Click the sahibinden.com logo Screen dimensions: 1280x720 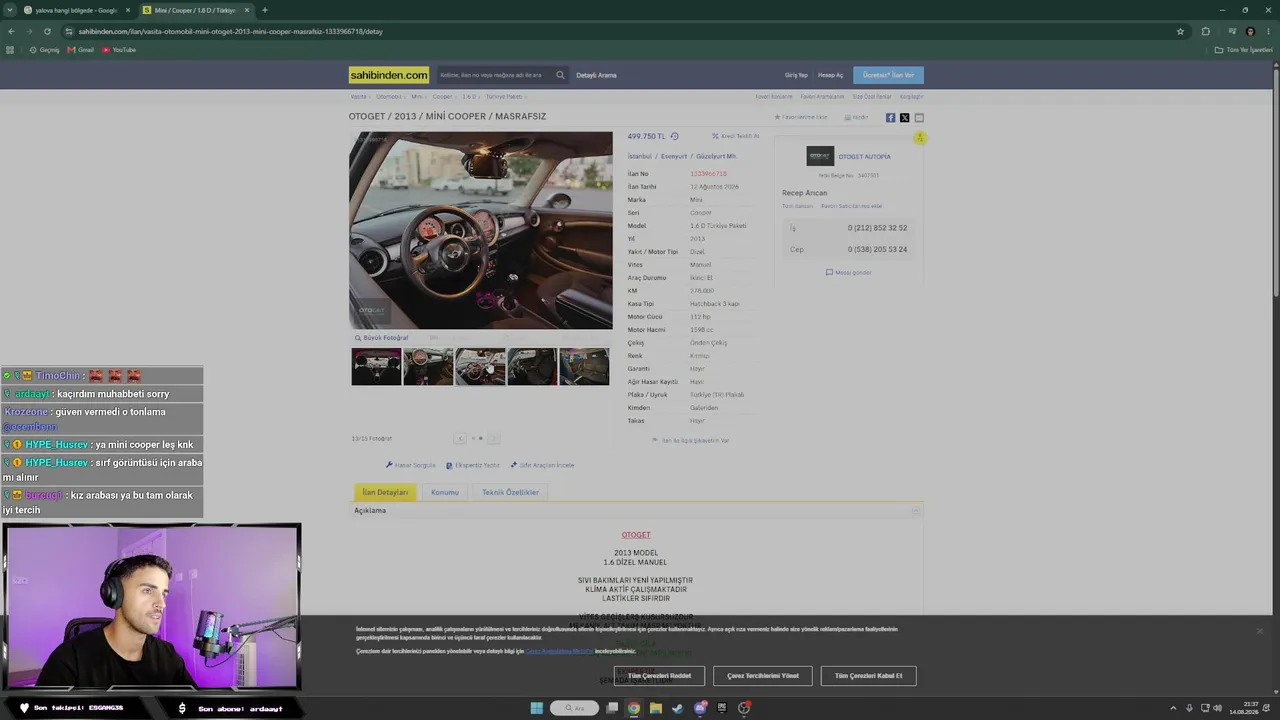pos(389,75)
